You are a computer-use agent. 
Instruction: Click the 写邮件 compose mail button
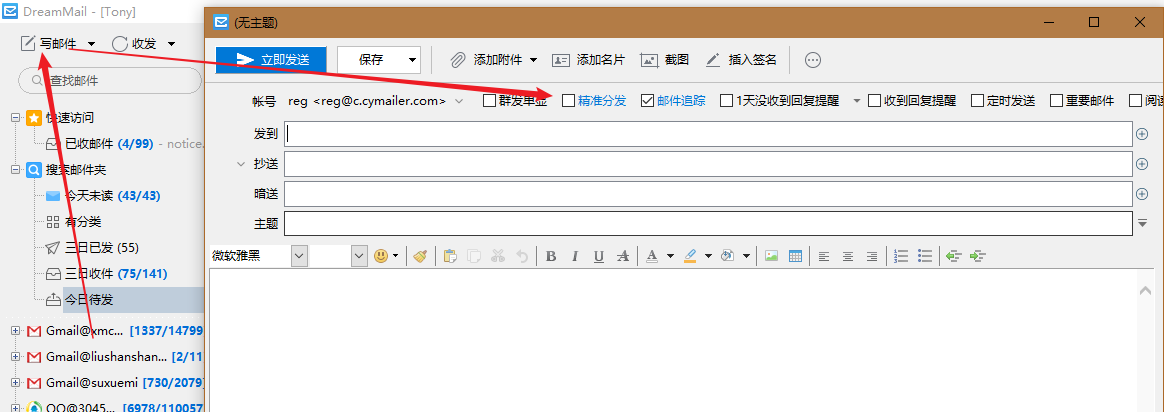tap(48, 44)
